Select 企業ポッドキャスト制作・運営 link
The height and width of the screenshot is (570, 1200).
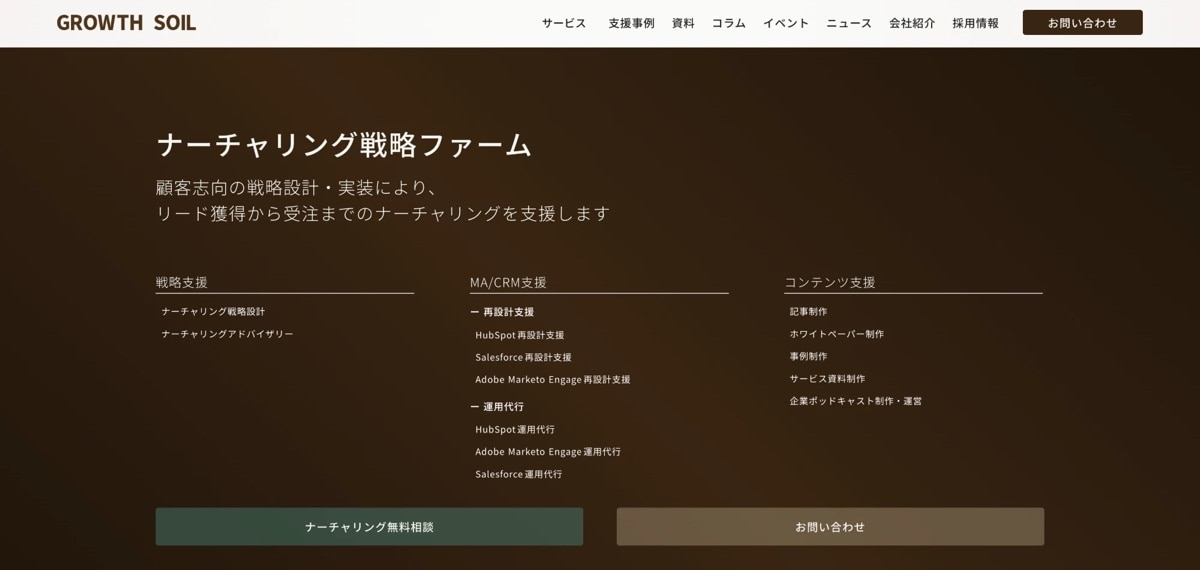(x=855, y=401)
